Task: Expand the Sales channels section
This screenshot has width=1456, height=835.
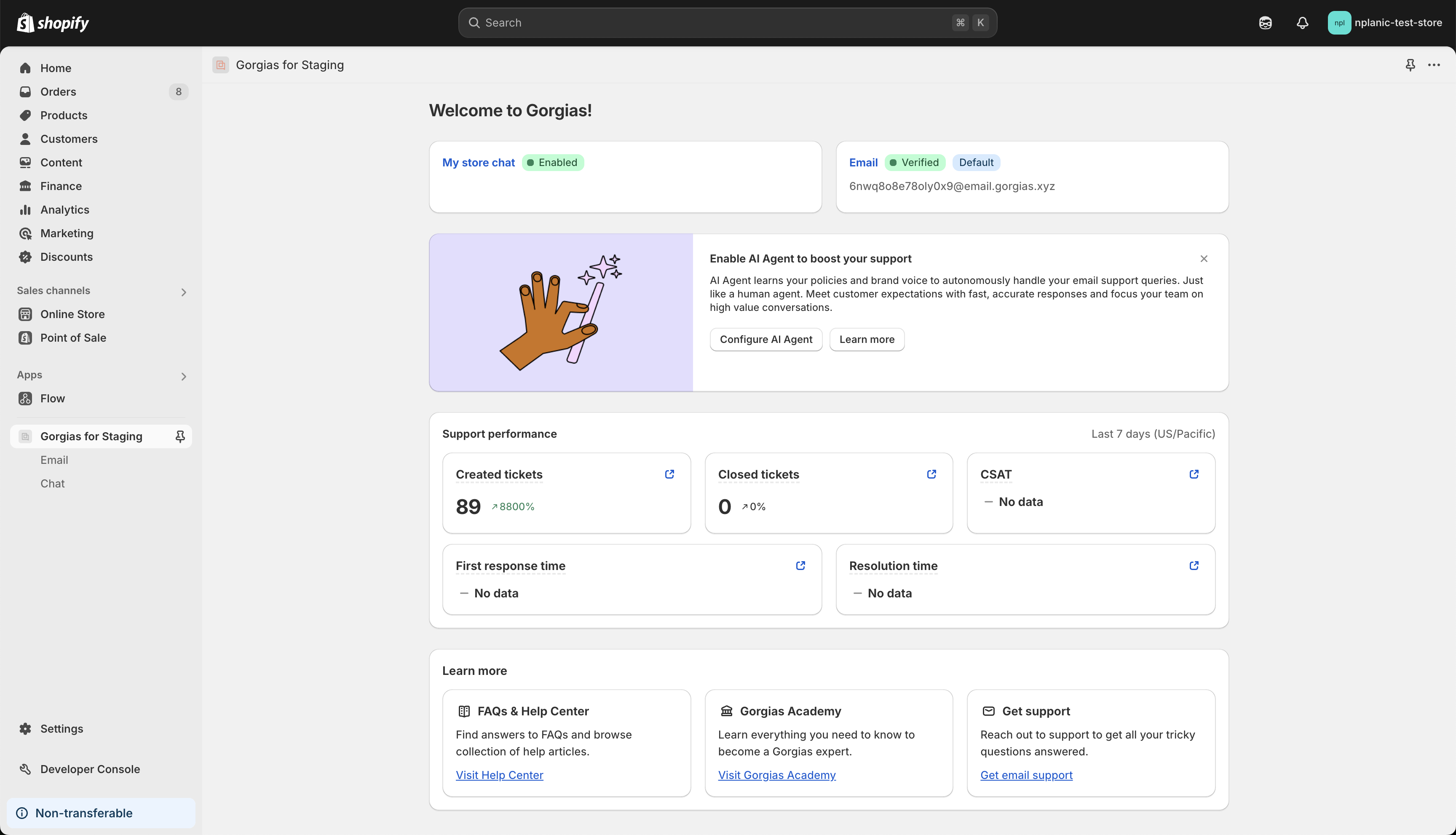Action: (x=184, y=292)
